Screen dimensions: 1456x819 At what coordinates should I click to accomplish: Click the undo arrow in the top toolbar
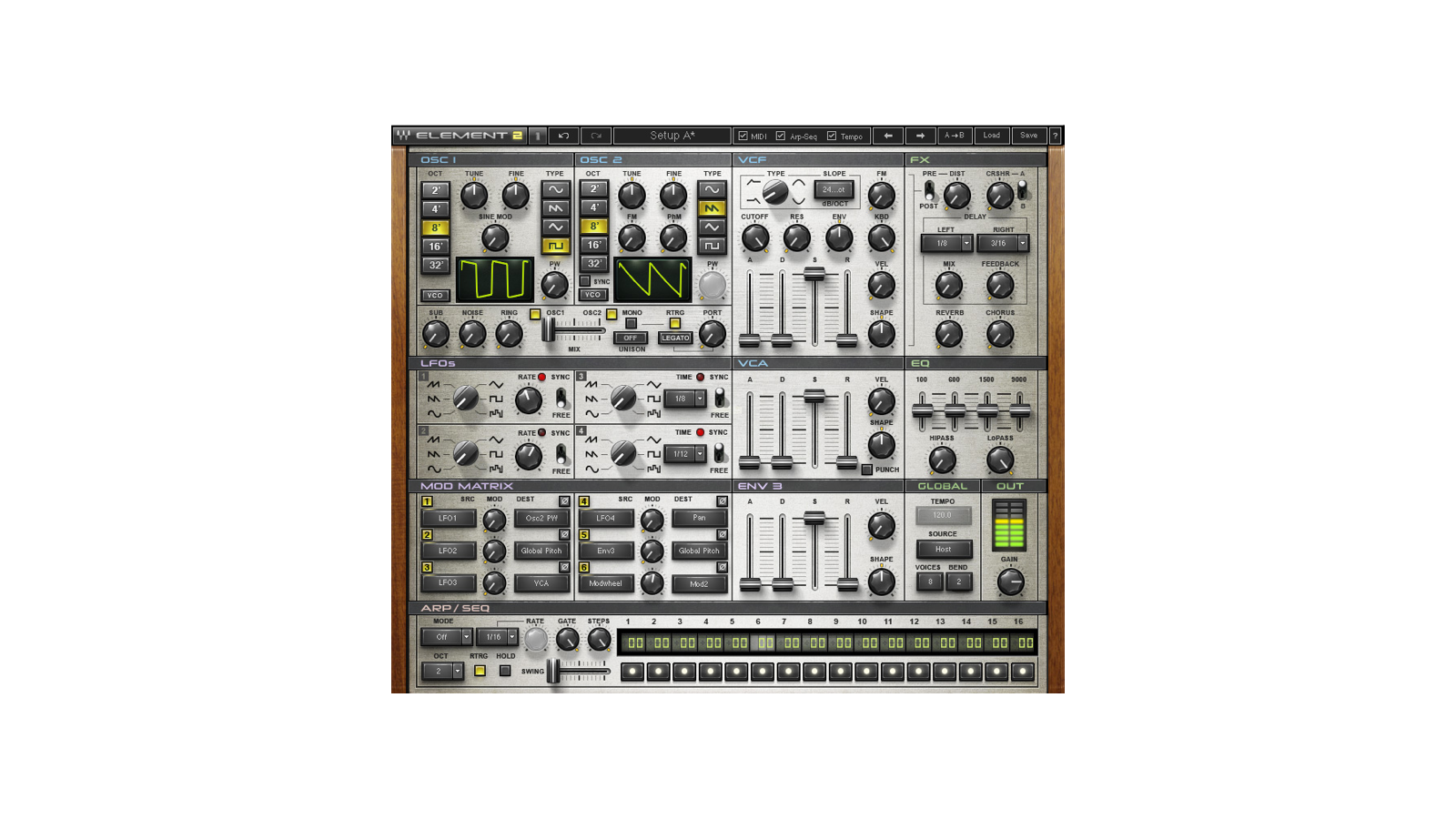[x=564, y=135]
